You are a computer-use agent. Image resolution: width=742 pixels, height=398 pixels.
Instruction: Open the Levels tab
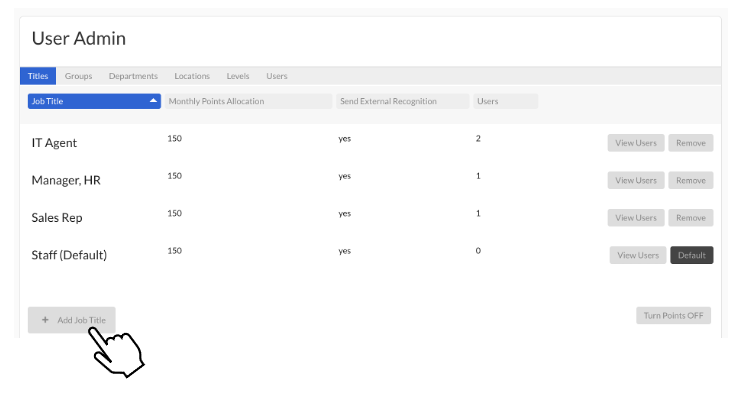238,76
